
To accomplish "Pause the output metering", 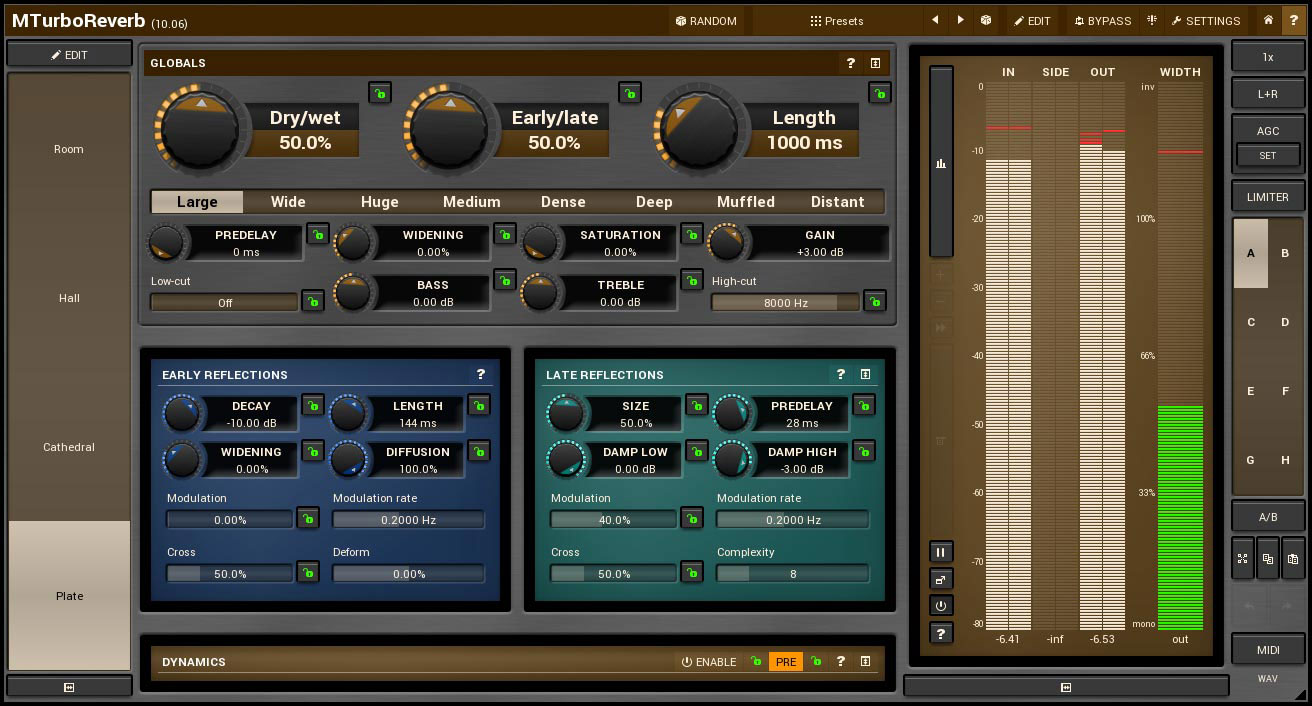I will (940, 551).
